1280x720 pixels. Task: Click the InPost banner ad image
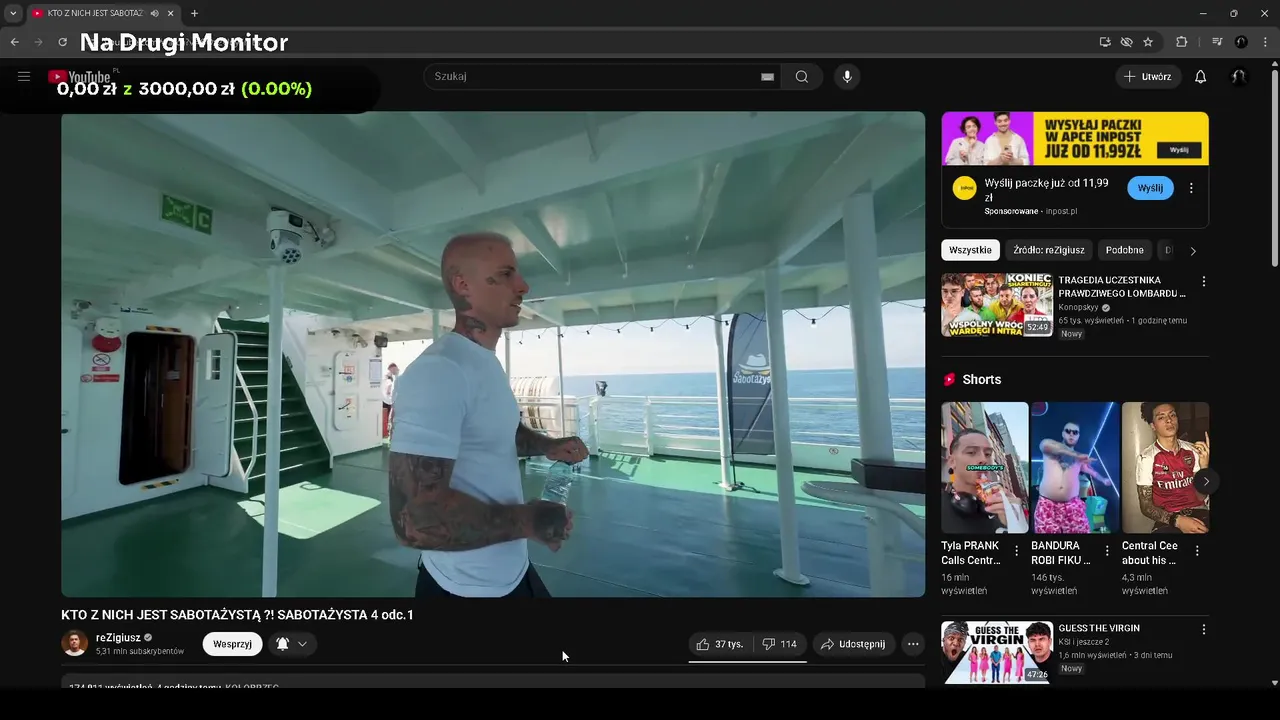tap(1075, 138)
